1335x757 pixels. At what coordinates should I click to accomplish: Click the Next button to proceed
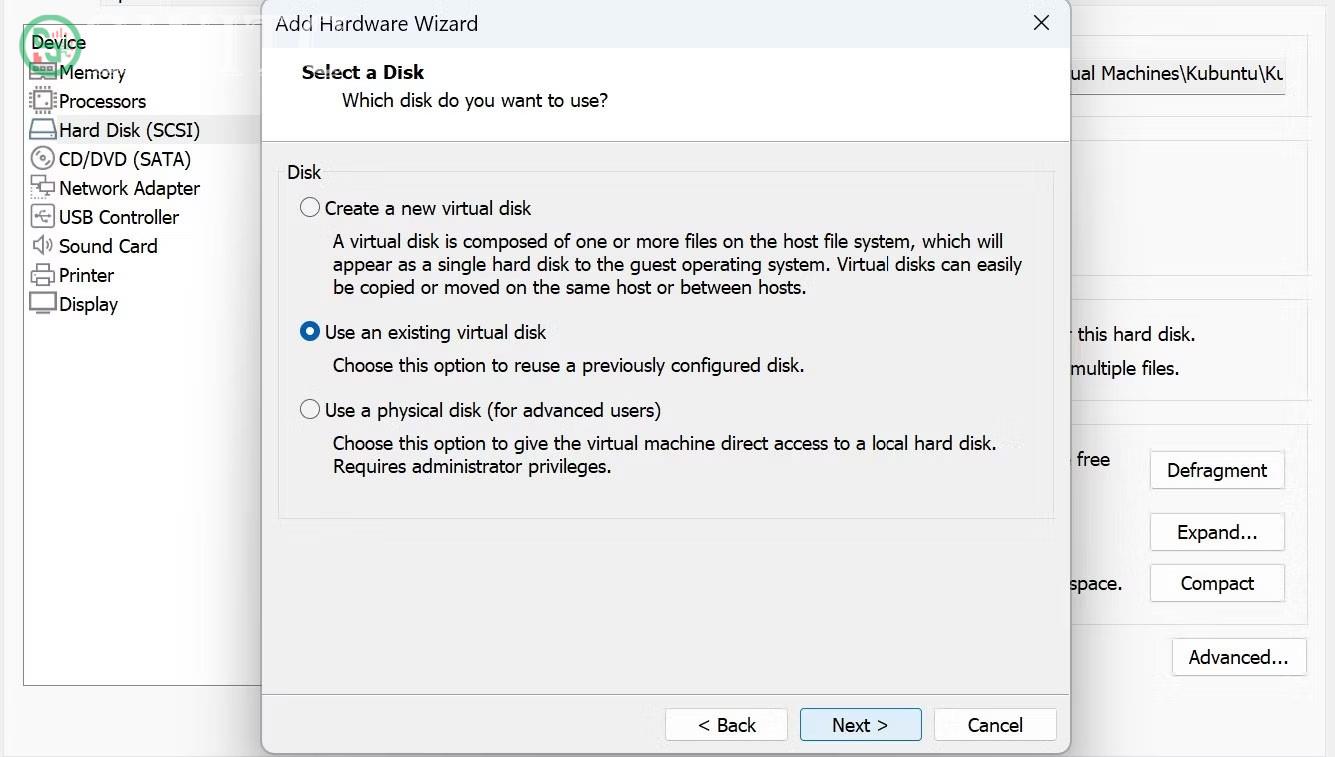pyautogui.click(x=860, y=724)
